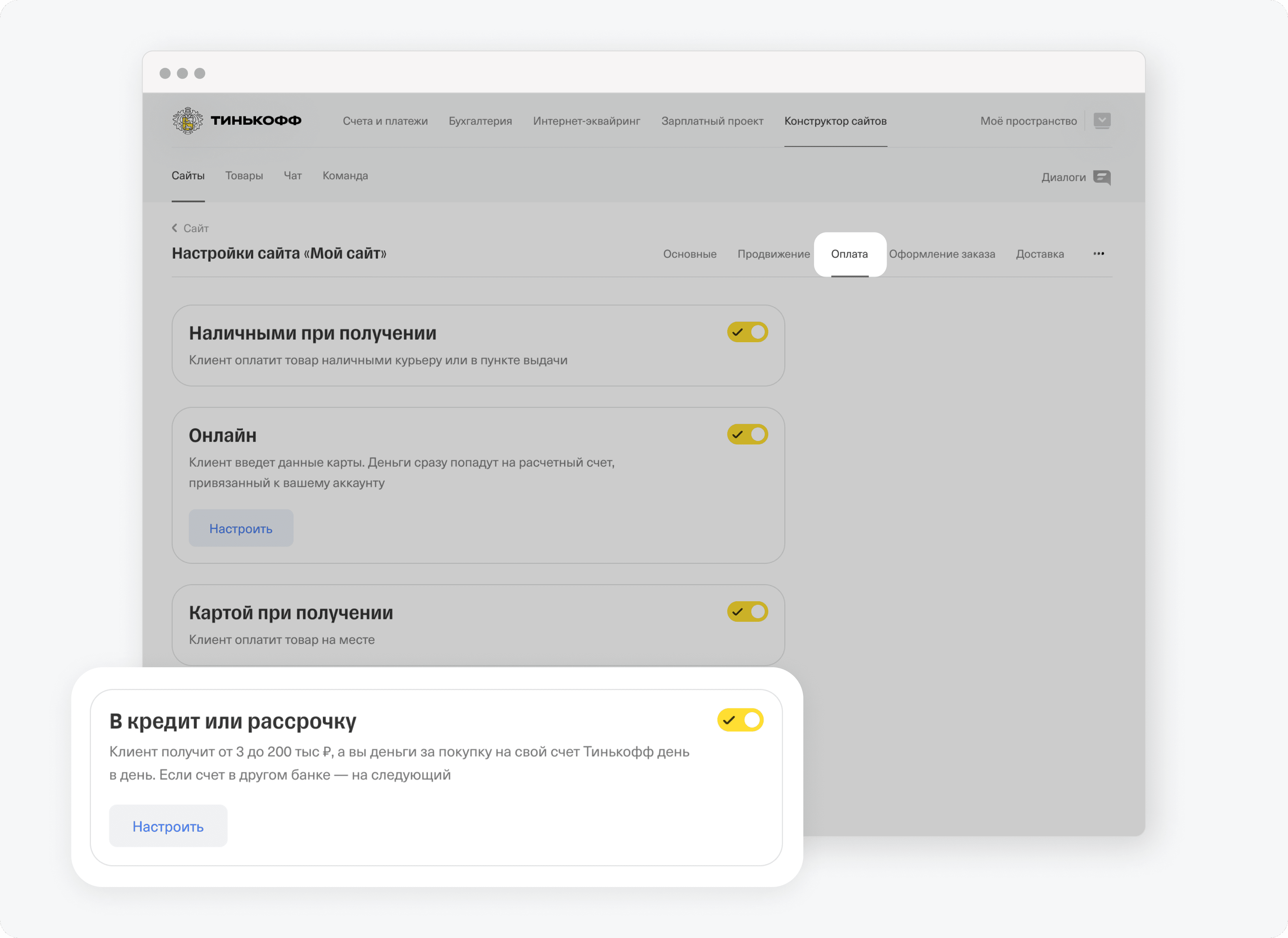Viewport: 1288px width, 938px height.
Task: Open the Команда tab
Action: 345,176
